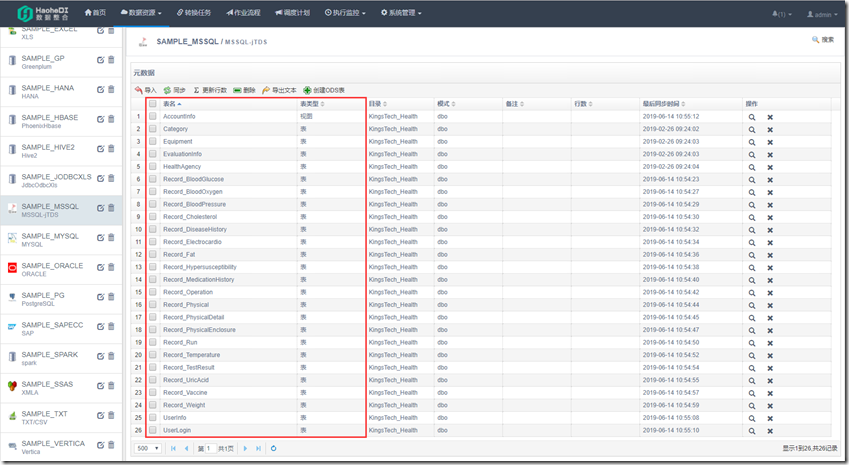Open 作业流程 in navigation
The image size is (849, 465).
click(x=243, y=12)
